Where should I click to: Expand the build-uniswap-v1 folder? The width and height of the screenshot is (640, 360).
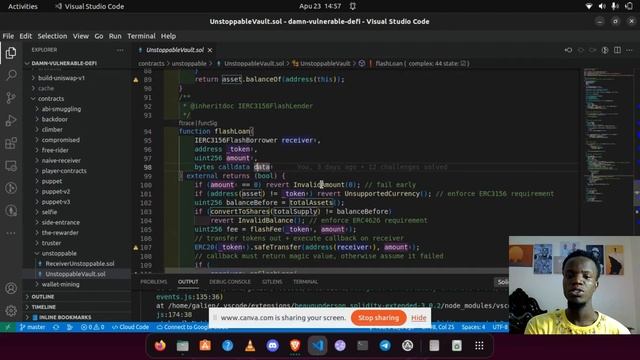61,78
